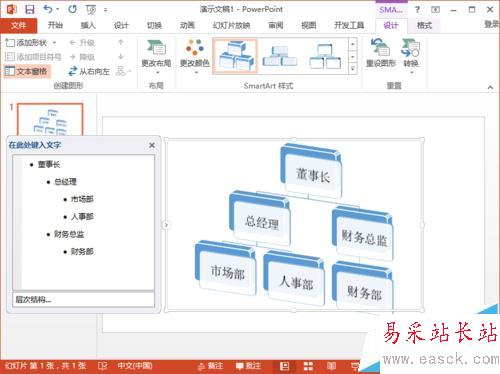
Task: Click the 总经理 bullet in text pane
Action: 65,182
